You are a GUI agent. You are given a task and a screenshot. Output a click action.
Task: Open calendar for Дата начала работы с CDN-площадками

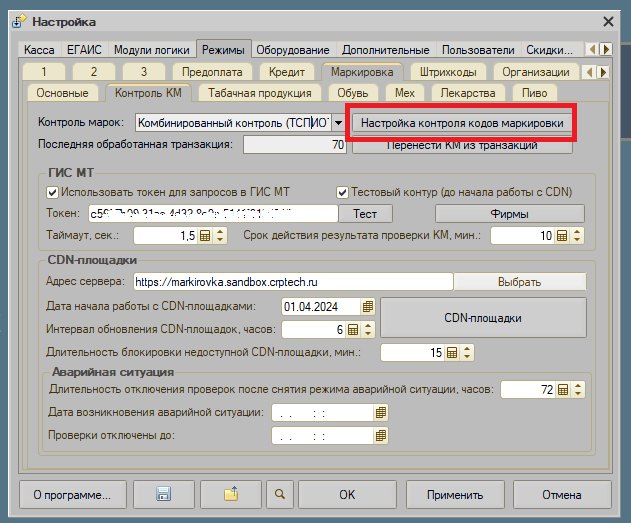pyautogui.click(x=367, y=307)
